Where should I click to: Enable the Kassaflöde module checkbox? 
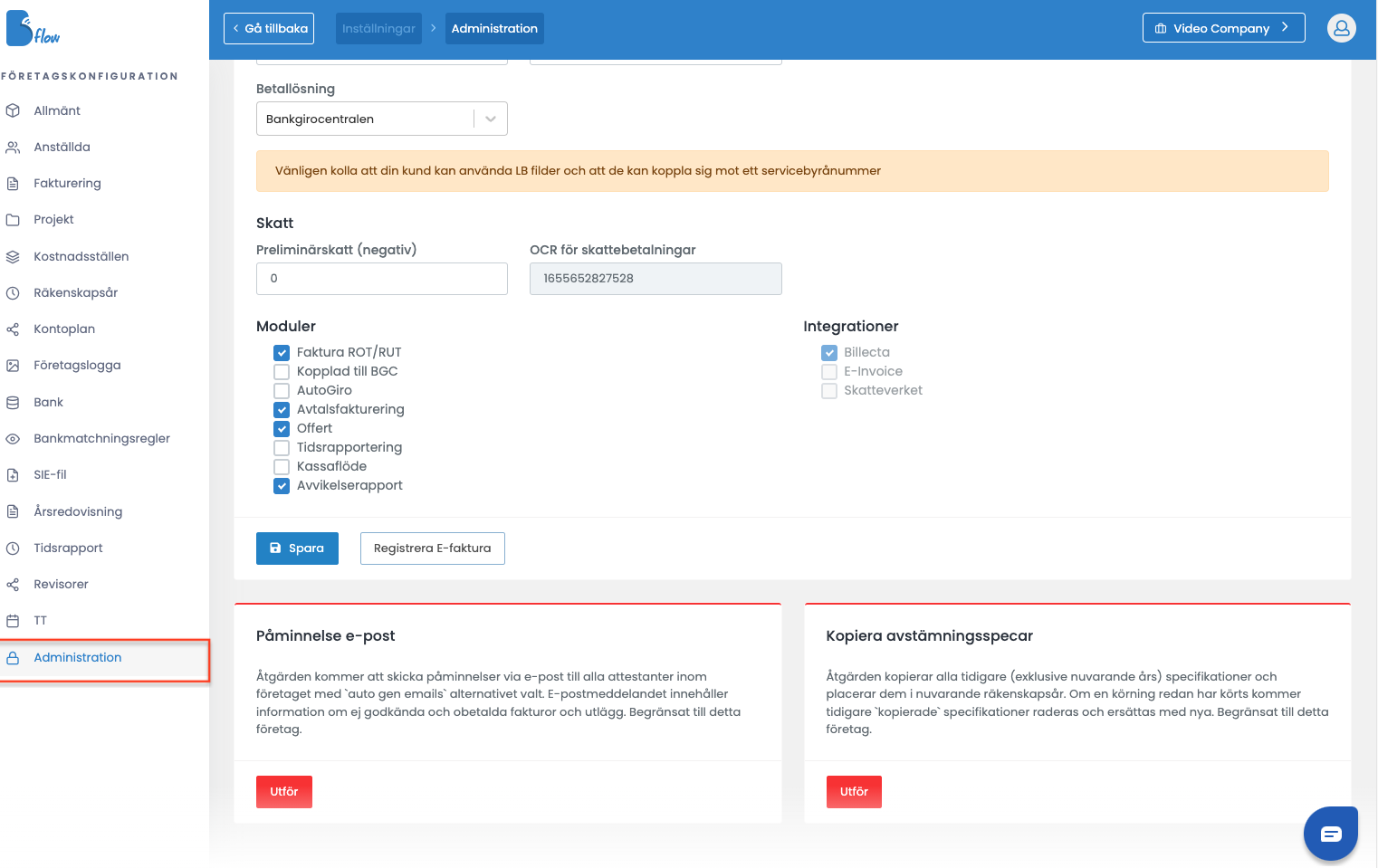pyautogui.click(x=282, y=467)
